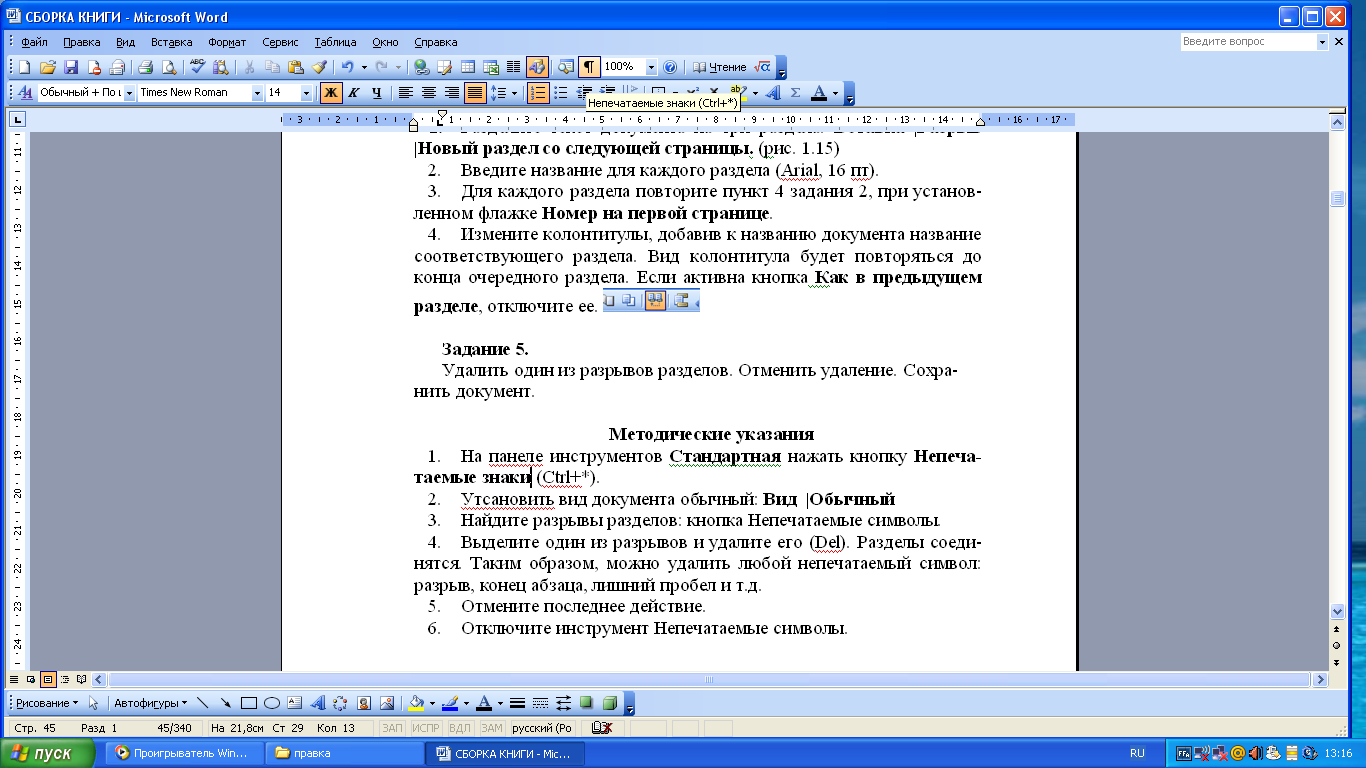Select the Line drawing tool
This screenshot has width=1366, height=768.
(x=203, y=703)
